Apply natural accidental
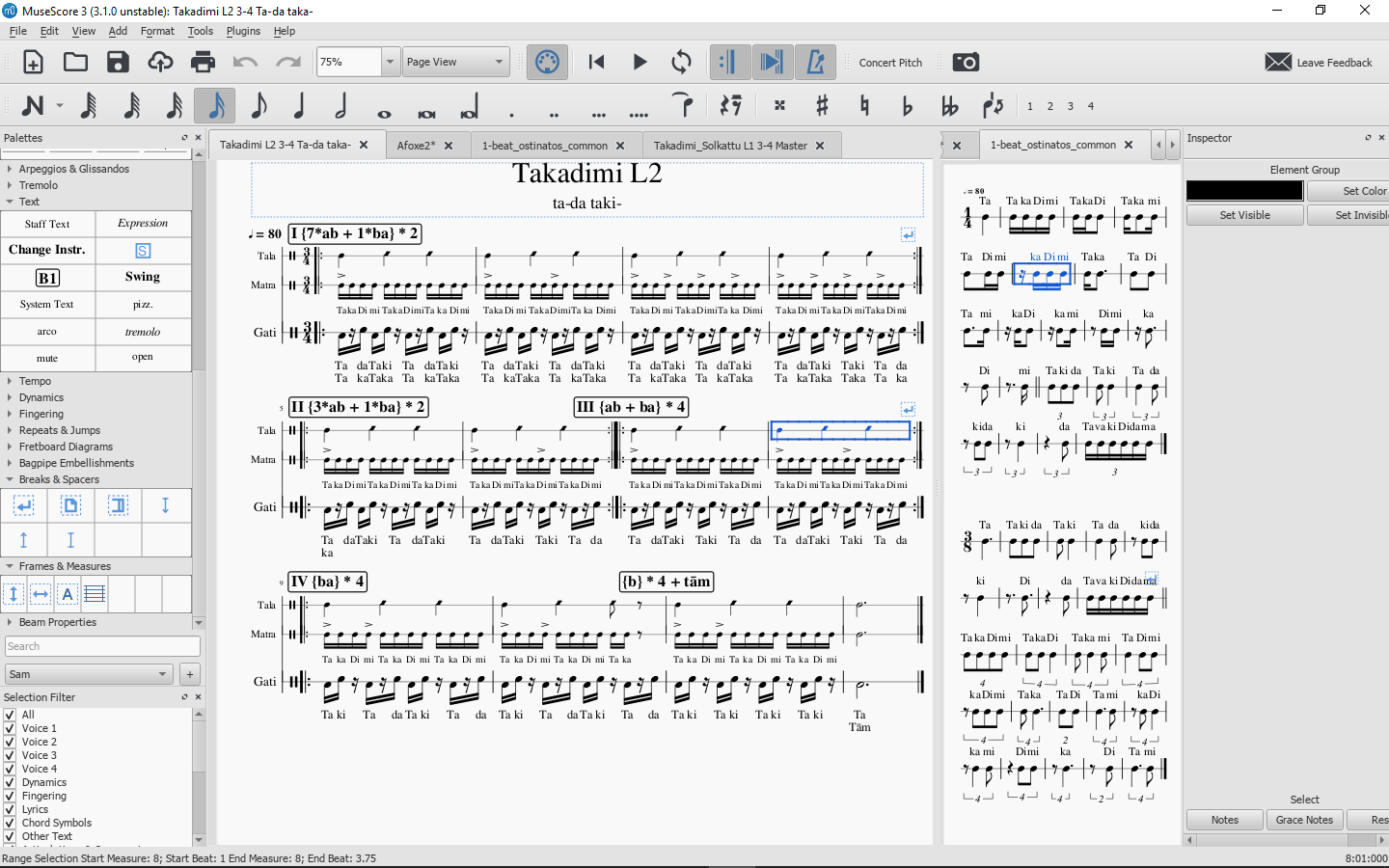 (x=864, y=105)
